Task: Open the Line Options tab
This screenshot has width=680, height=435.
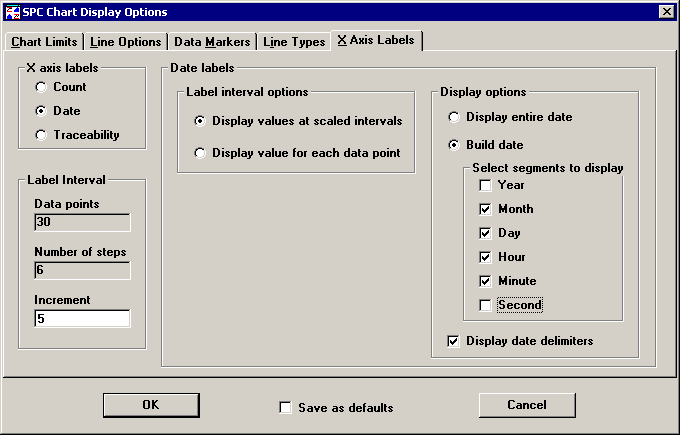Action: point(125,42)
